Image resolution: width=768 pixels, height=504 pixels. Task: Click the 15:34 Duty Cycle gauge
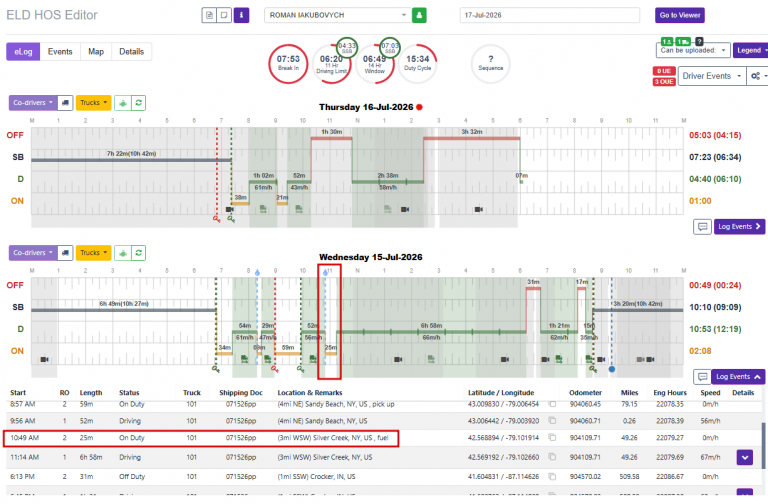click(x=417, y=64)
